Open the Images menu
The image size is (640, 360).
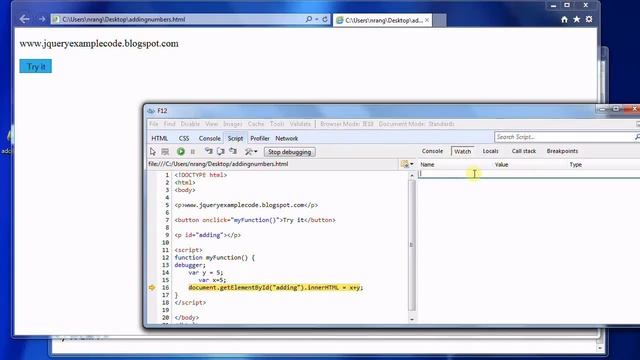pyautogui.click(x=232, y=124)
